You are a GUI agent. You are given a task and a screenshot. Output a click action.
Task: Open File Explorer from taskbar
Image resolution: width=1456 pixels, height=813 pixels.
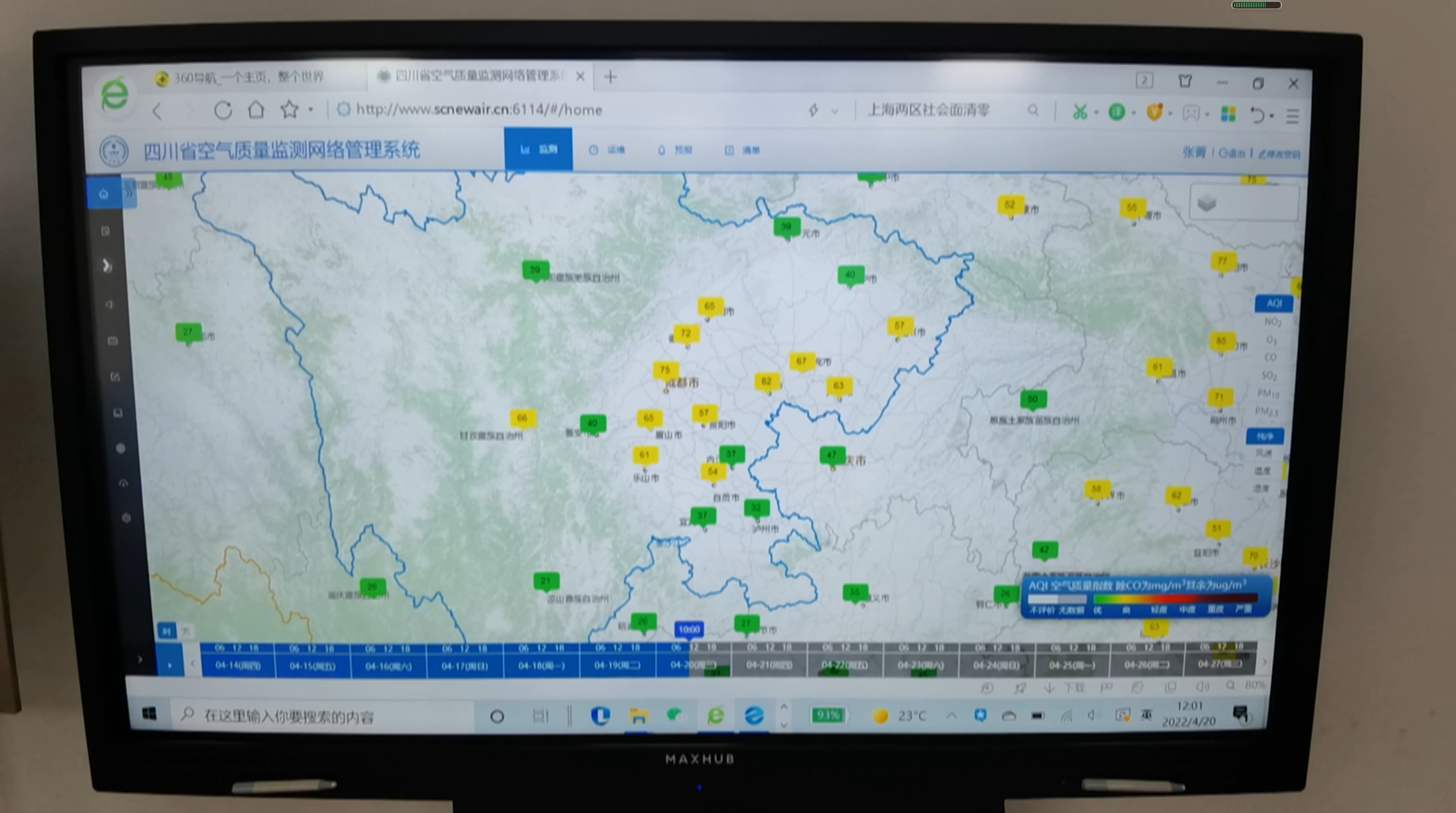[x=638, y=716]
